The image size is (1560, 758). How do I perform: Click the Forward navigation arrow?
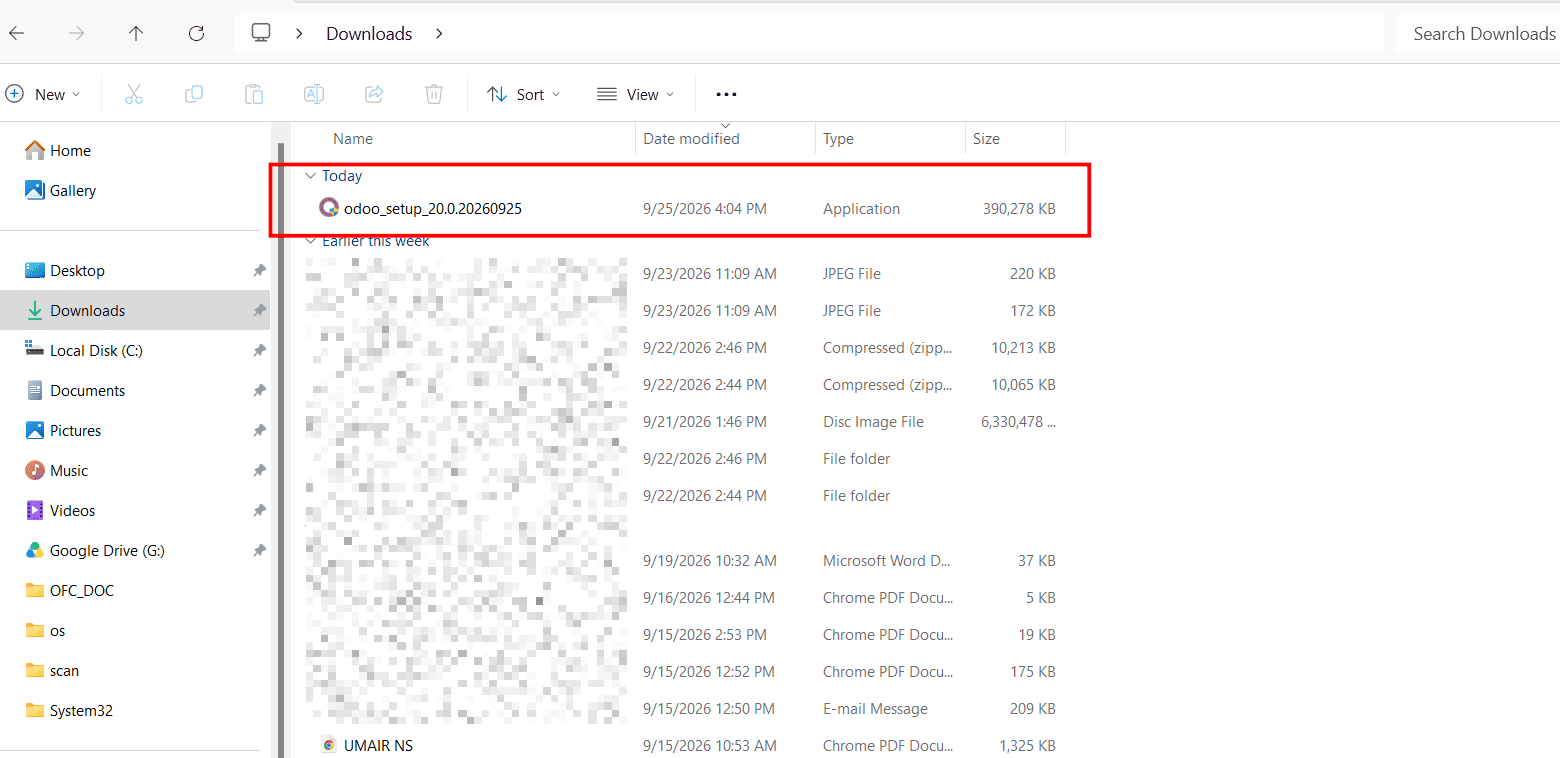[x=77, y=33]
